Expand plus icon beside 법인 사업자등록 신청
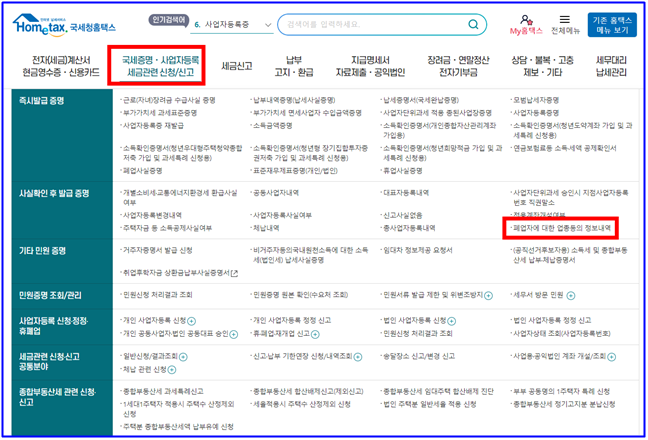Viewport: 648px width, 440px height. pyautogui.click(x=452, y=321)
